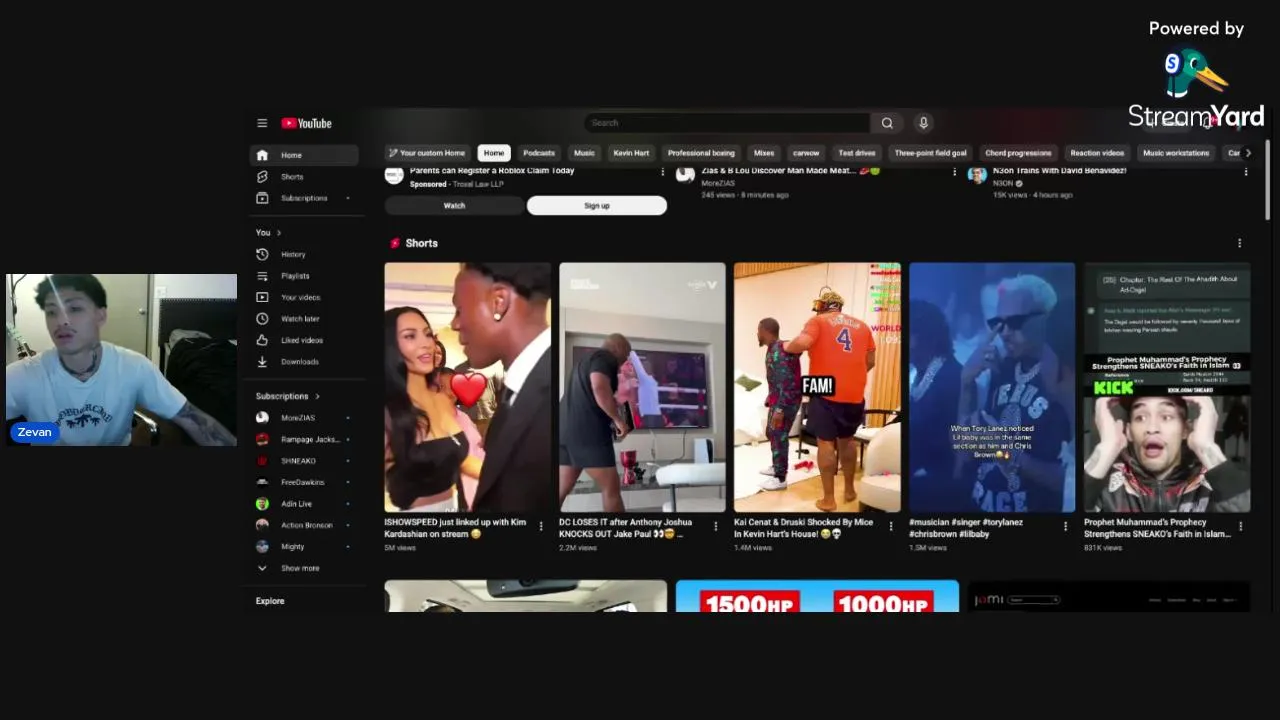Viewport: 1280px width, 720px height.
Task: Open the Tory Lanez short thumbnail
Action: point(992,388)
